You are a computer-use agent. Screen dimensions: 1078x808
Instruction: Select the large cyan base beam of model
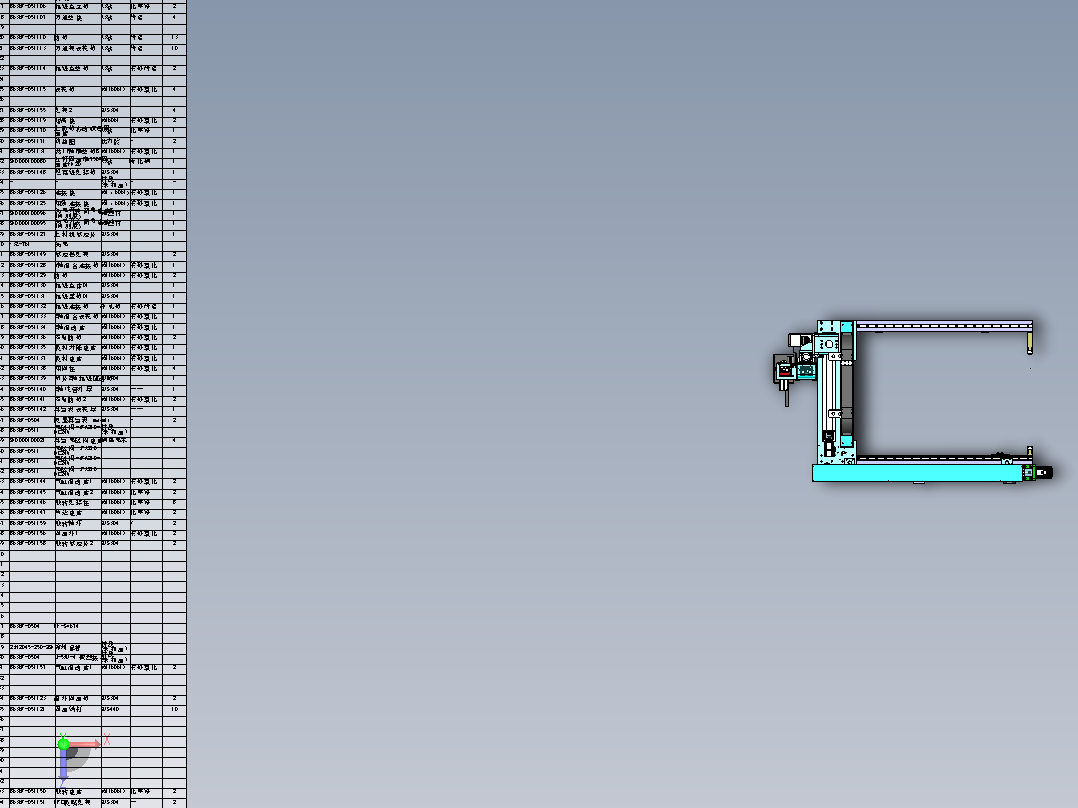tap(918, 472)
